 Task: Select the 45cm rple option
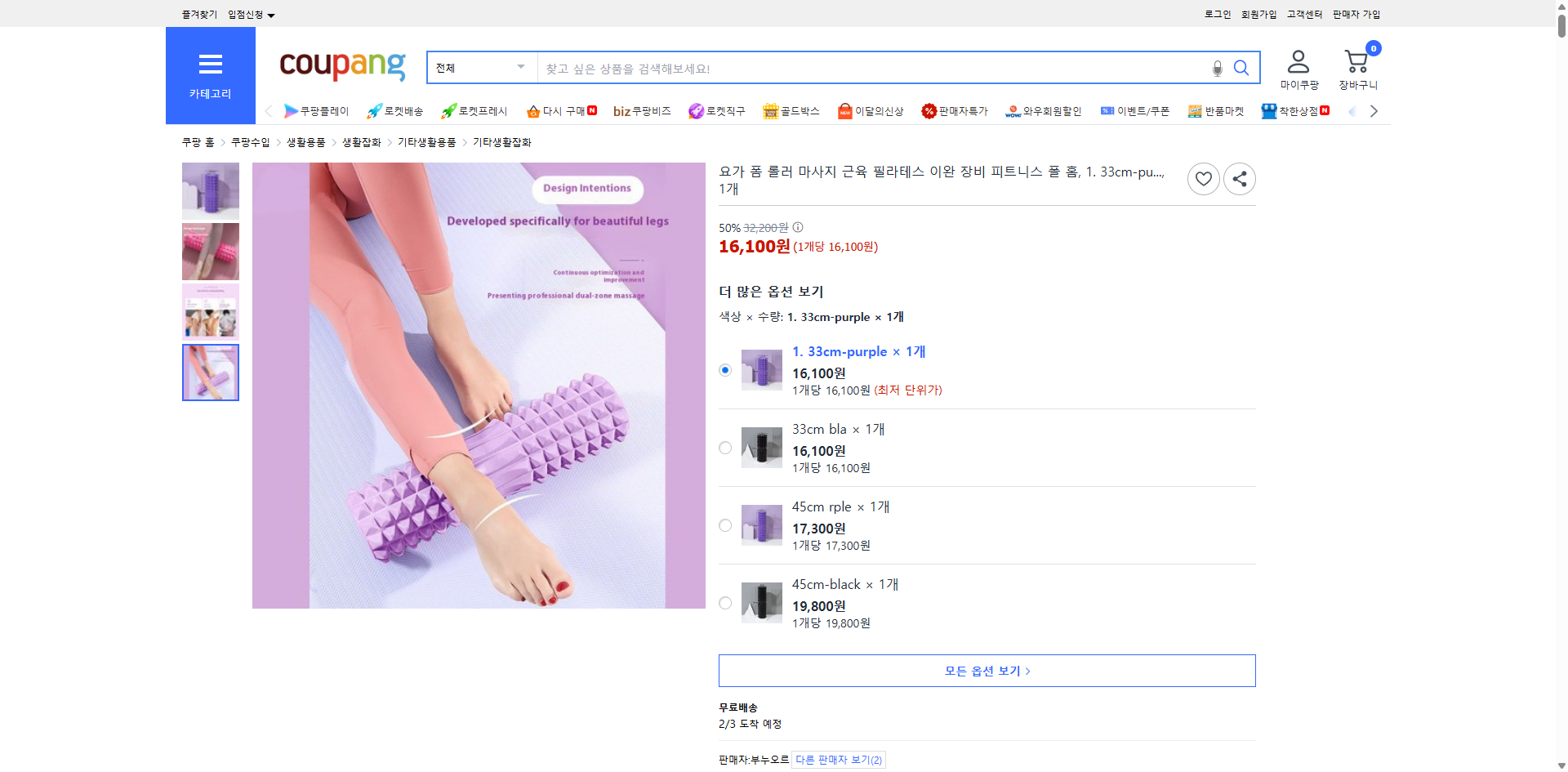coord(724,525)
